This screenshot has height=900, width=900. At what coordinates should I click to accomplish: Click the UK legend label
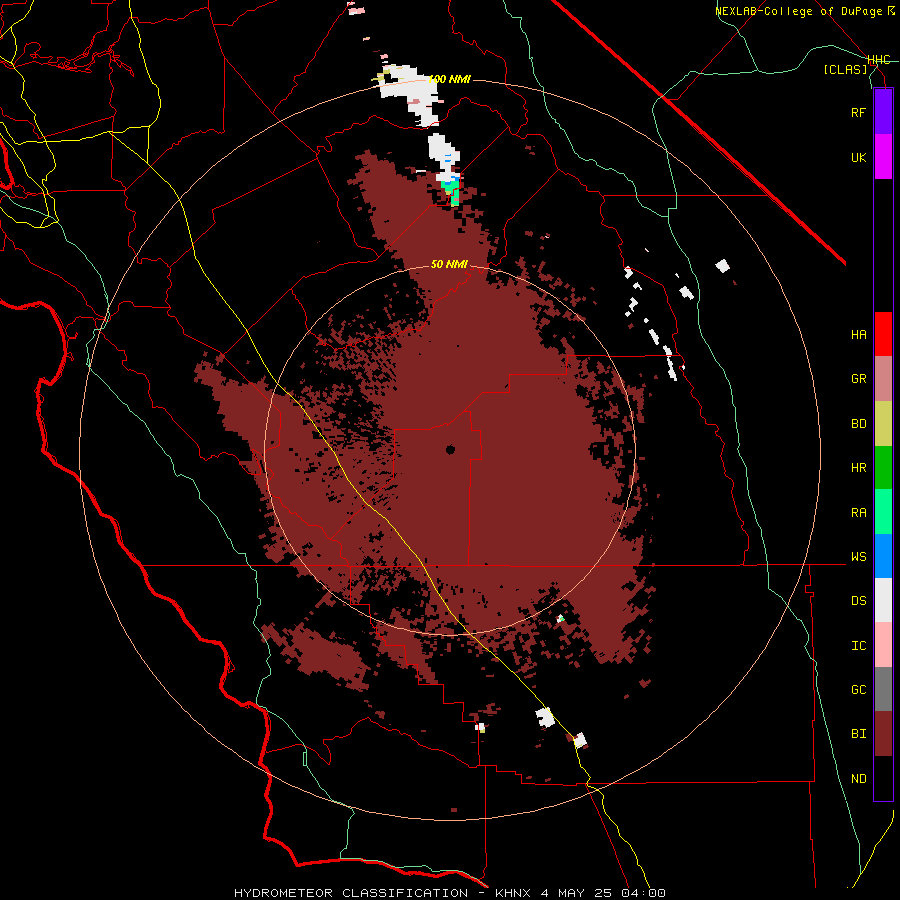tap(859, 157)
